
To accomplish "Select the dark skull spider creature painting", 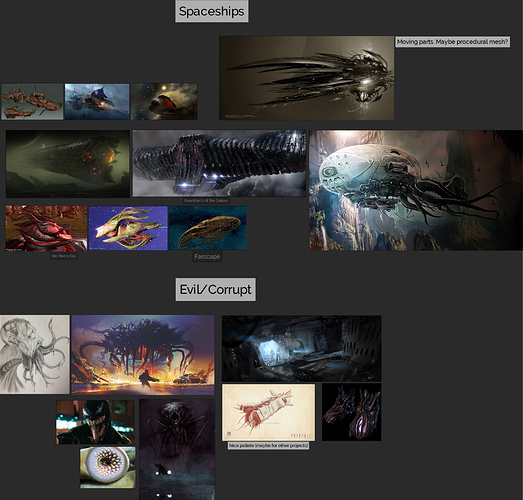I will coord(177,449).
